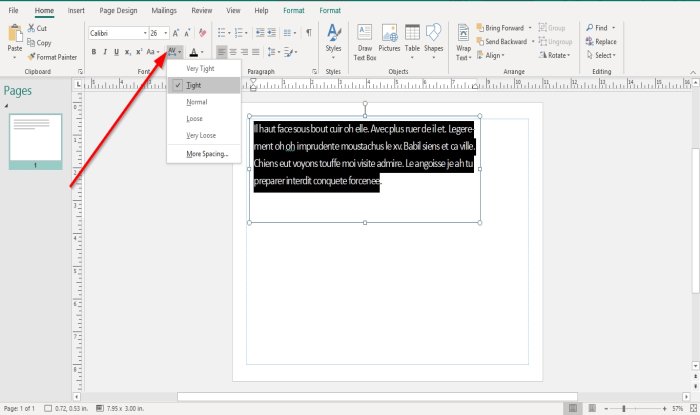The width and height of the screenshot is (700, 415).
Task: Increase the paragraph indent
Action: pyautogui.click(x=271, y=33)
